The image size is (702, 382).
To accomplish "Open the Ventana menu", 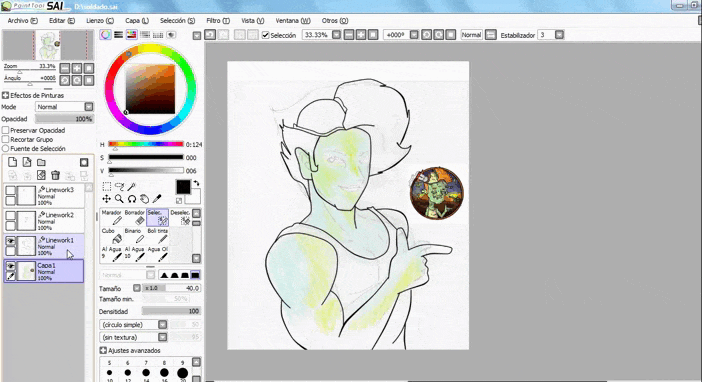I will coord(293,21).
